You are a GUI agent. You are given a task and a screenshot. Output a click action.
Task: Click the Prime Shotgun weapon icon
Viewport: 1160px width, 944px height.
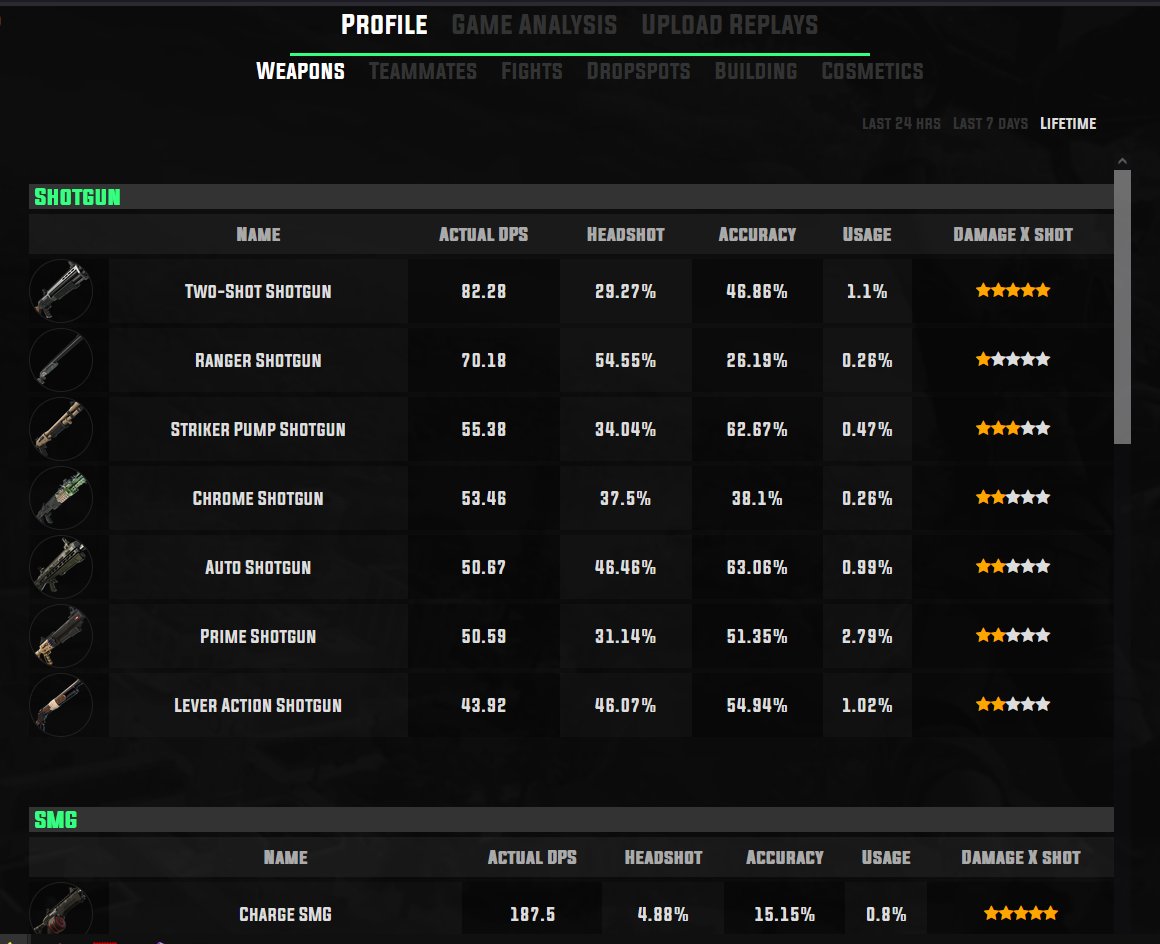coord(61,636)
